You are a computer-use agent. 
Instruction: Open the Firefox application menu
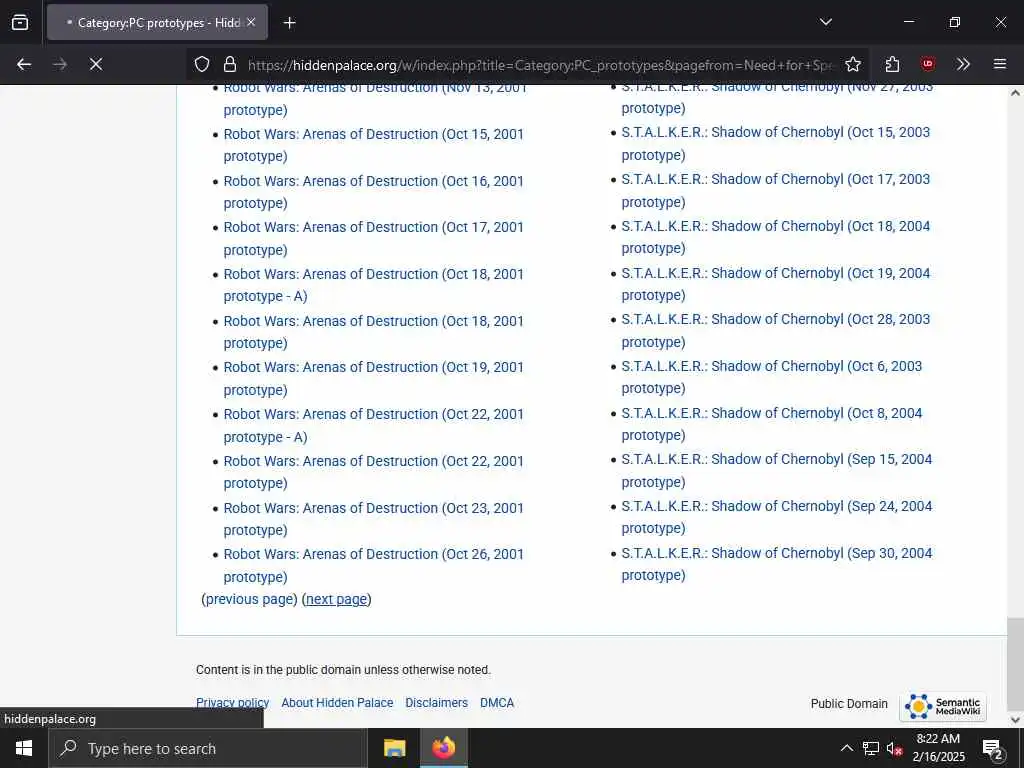tap(999, 64)
